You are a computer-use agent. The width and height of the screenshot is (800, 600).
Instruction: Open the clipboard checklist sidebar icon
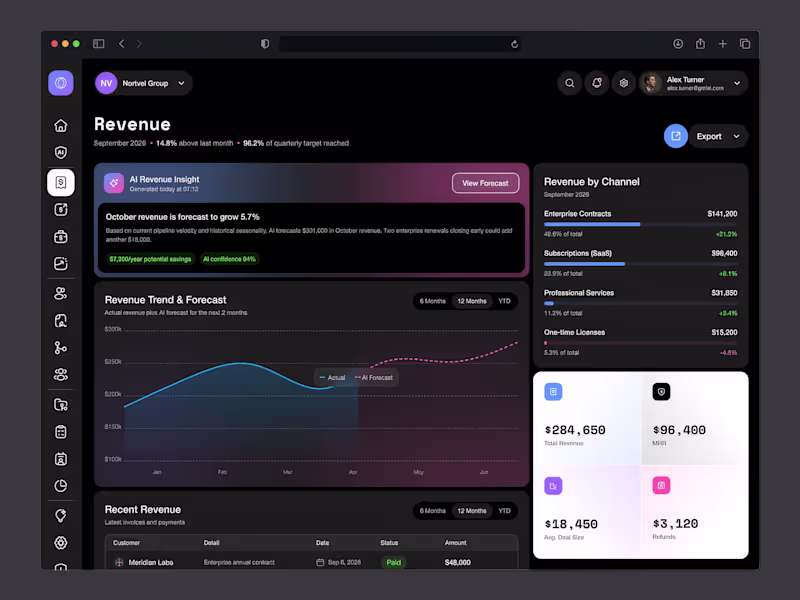(61, 432)
